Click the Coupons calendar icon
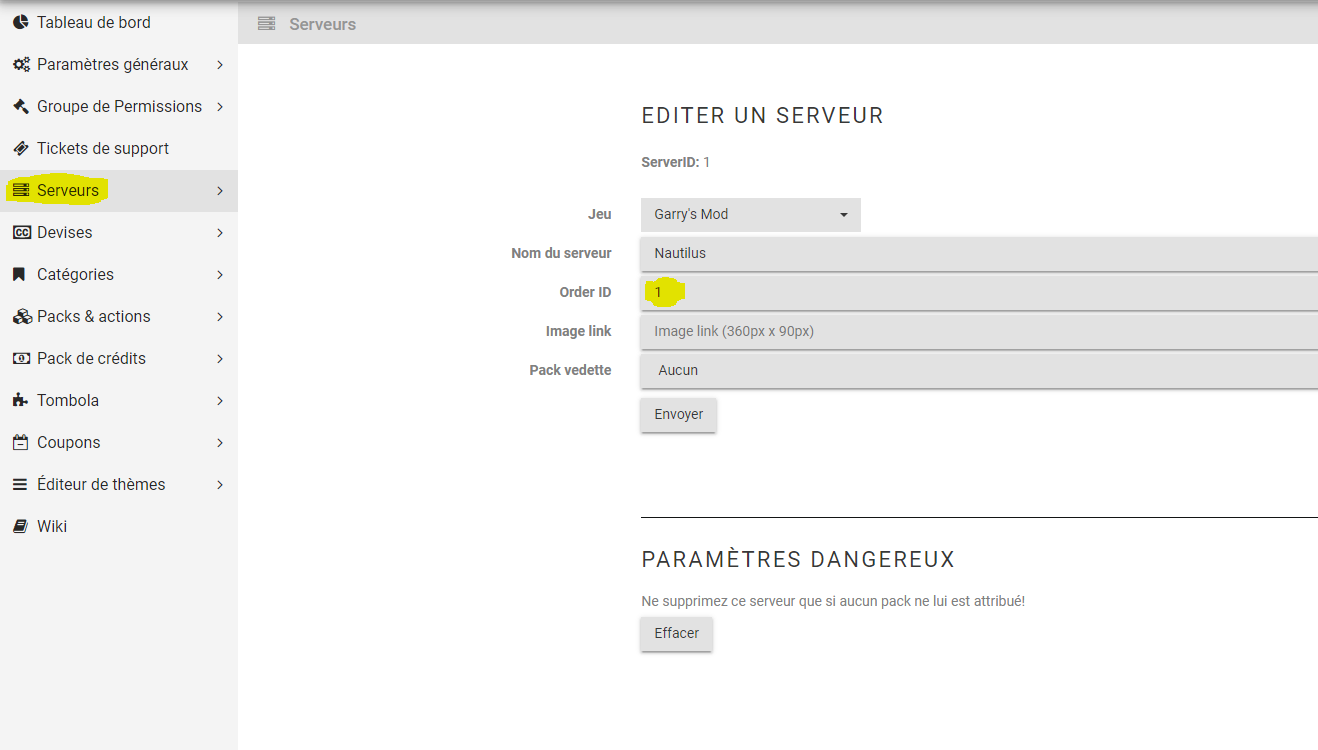The image size is (1318, 750). (20, 442)
